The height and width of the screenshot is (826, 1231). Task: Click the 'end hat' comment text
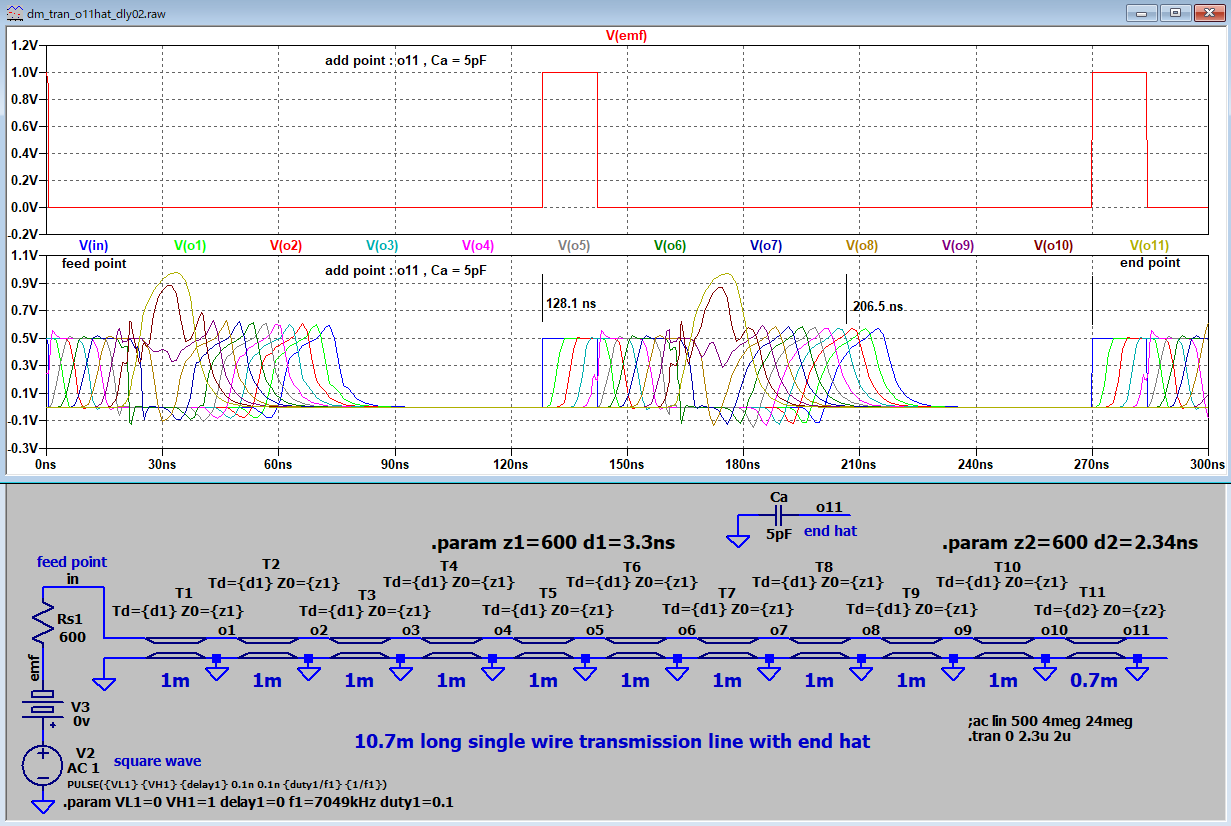pyautogui.click(x=831, y=531)
